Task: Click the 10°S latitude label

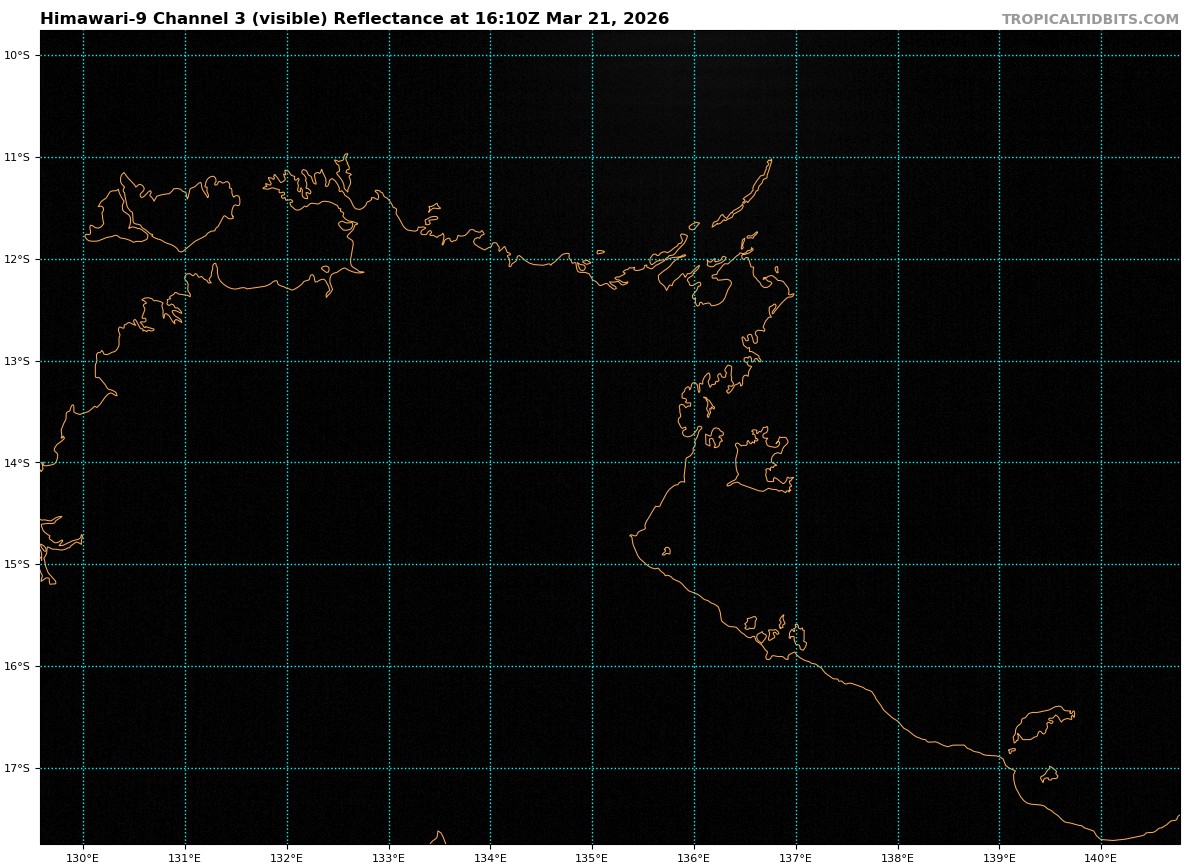Action: point(17,56)
